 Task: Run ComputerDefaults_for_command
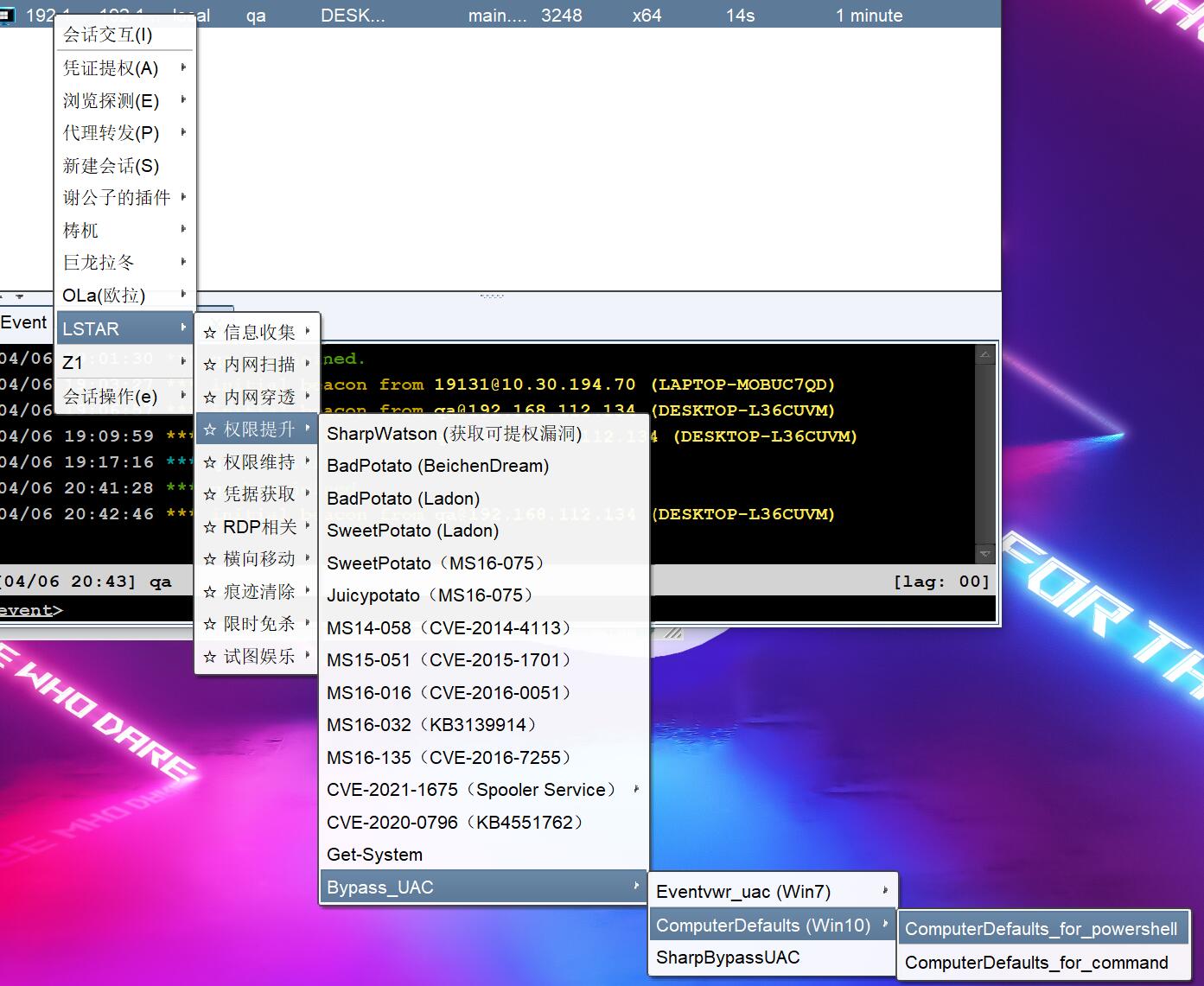(x=1043, y=963)
